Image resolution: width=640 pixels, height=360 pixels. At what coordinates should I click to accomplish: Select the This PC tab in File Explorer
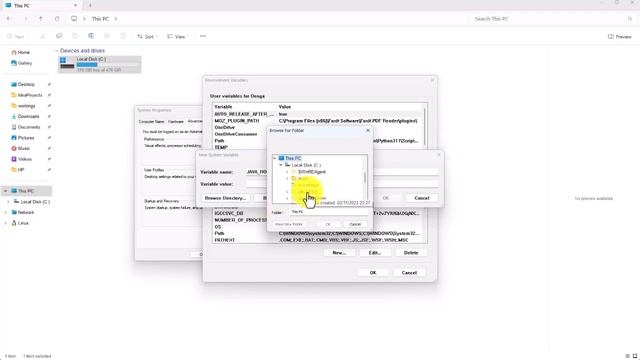[x=41, y=6]
